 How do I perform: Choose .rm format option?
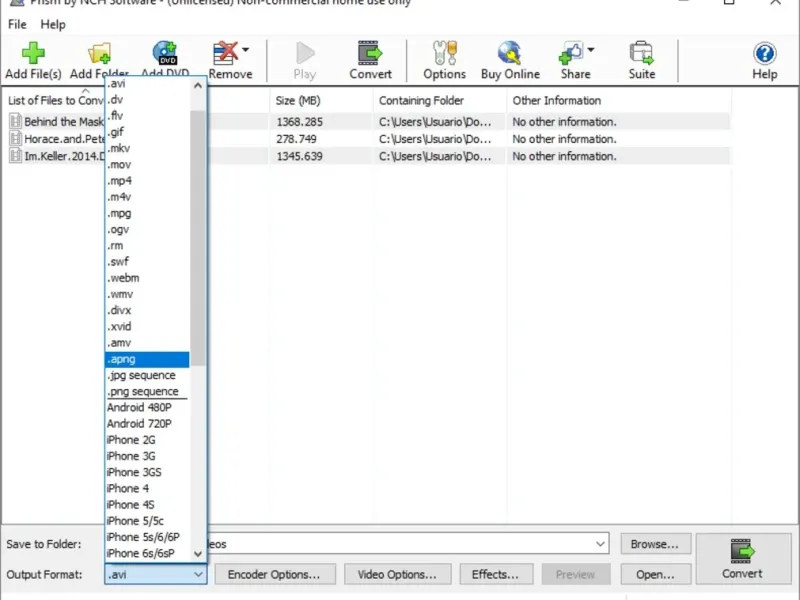tap(147, 245)
